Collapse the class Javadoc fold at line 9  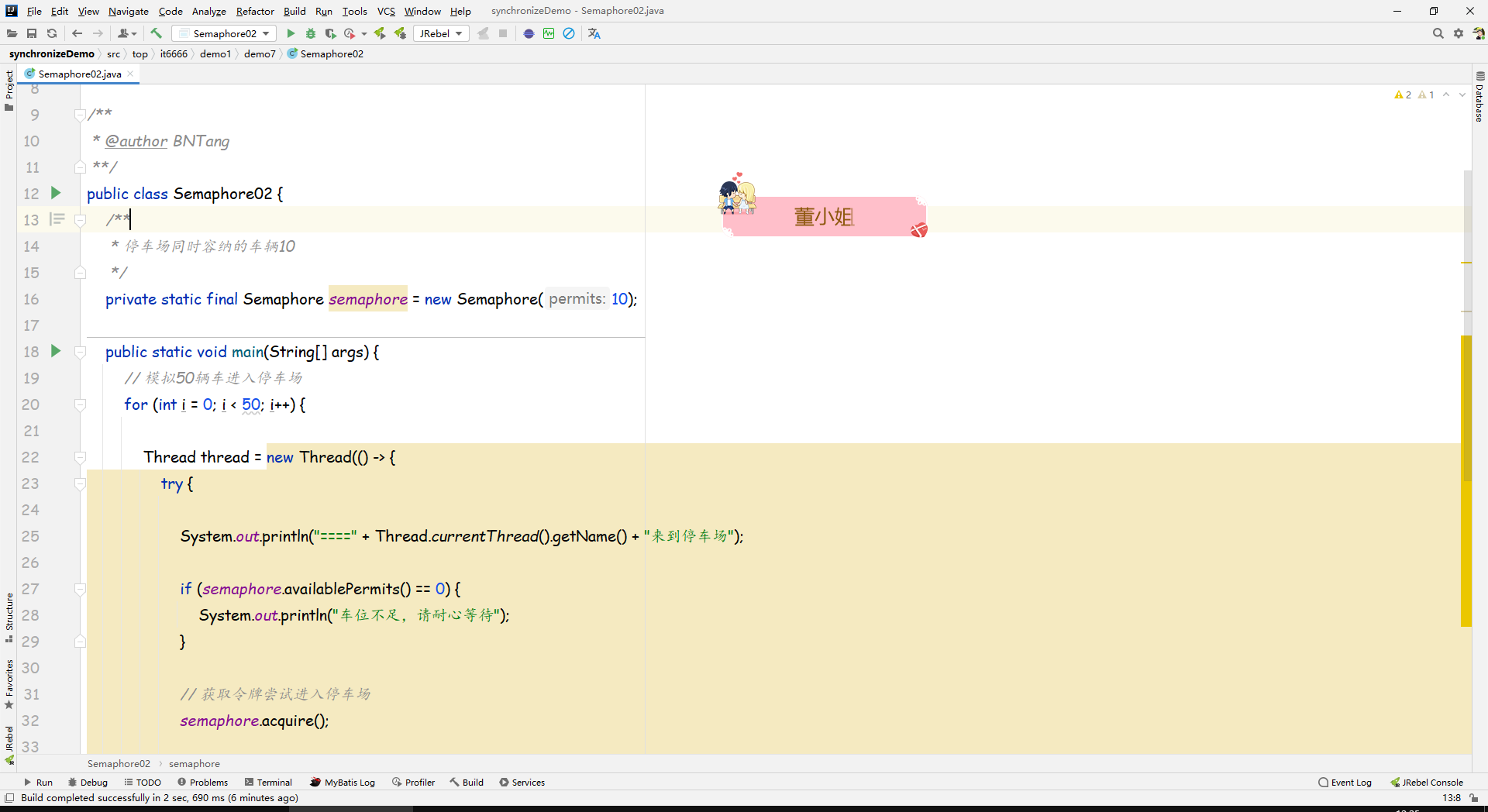80,115
